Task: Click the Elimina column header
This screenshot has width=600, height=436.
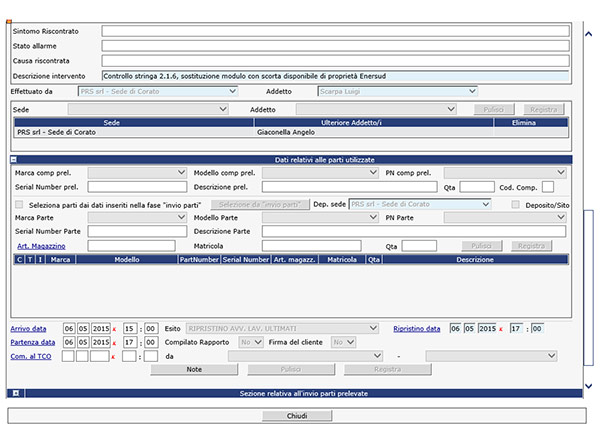Action: (x=531, y=123)
